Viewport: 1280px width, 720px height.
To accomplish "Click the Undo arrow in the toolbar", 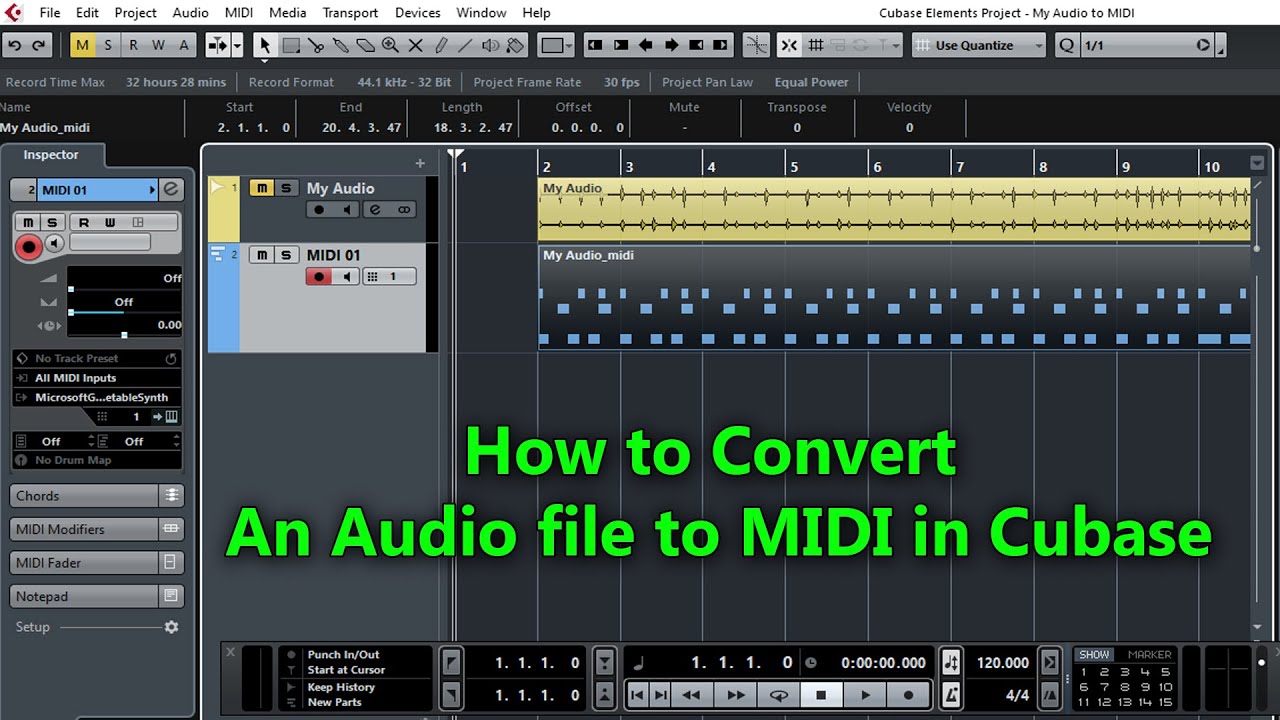I will 15,45.
